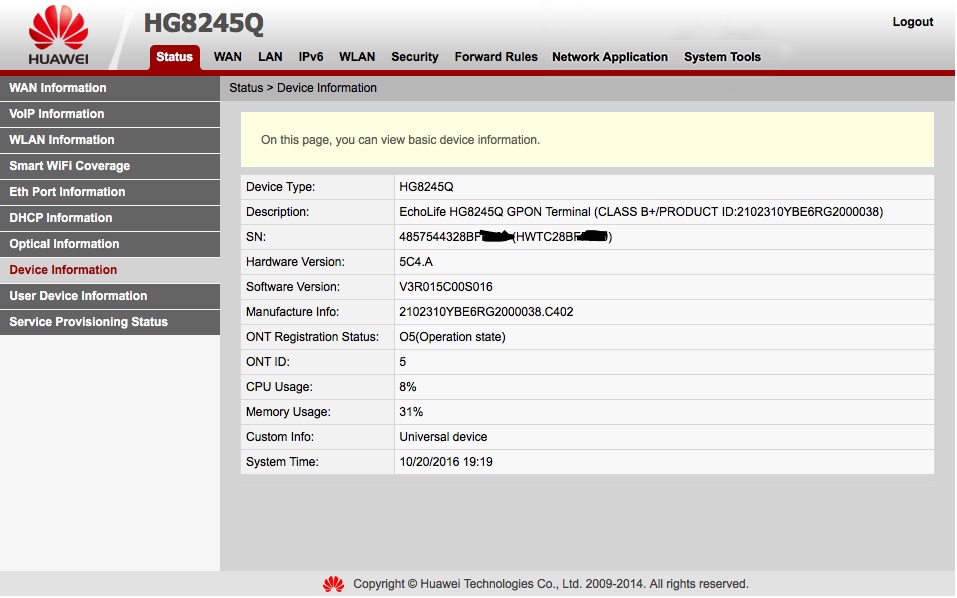Open DHCP Information in sidebar

[x=61, y=218]
